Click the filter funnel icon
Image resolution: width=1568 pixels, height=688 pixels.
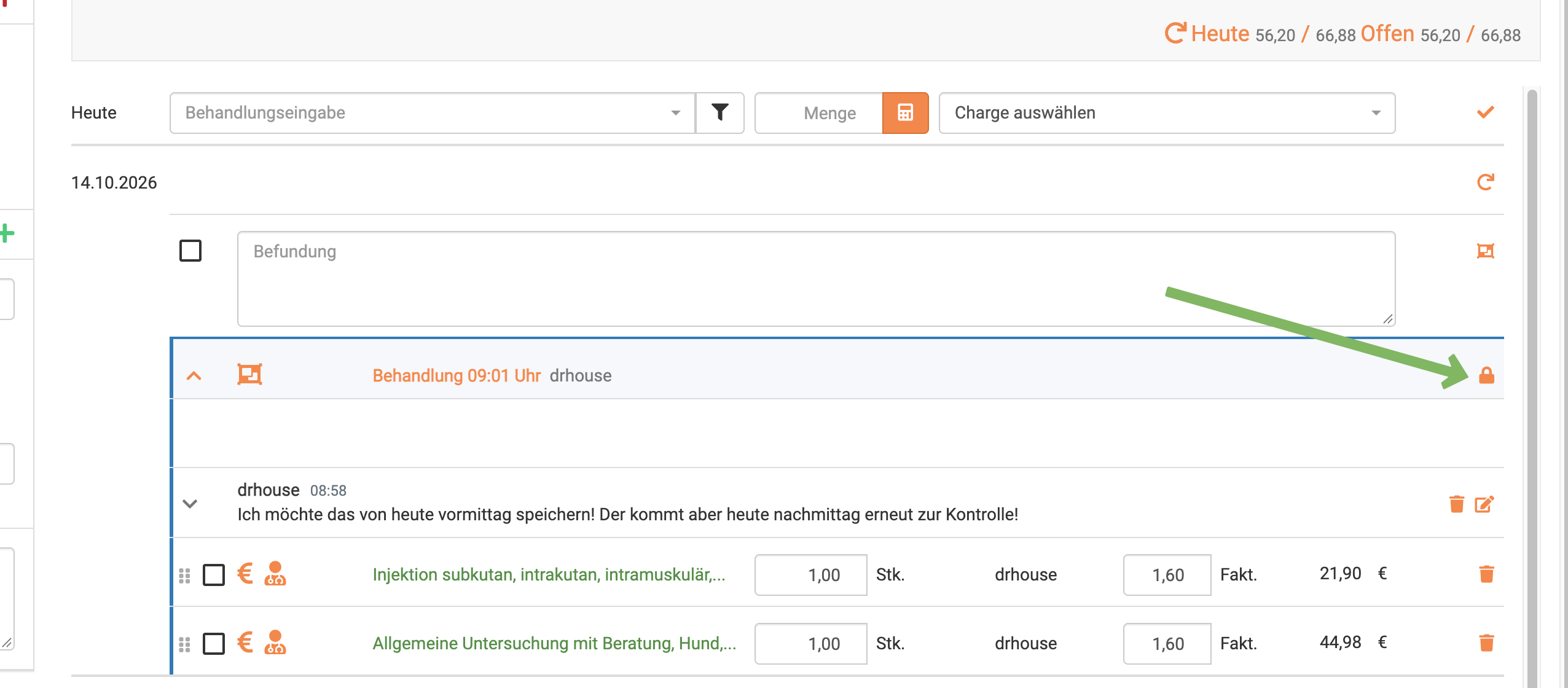(x=719, y=112)
